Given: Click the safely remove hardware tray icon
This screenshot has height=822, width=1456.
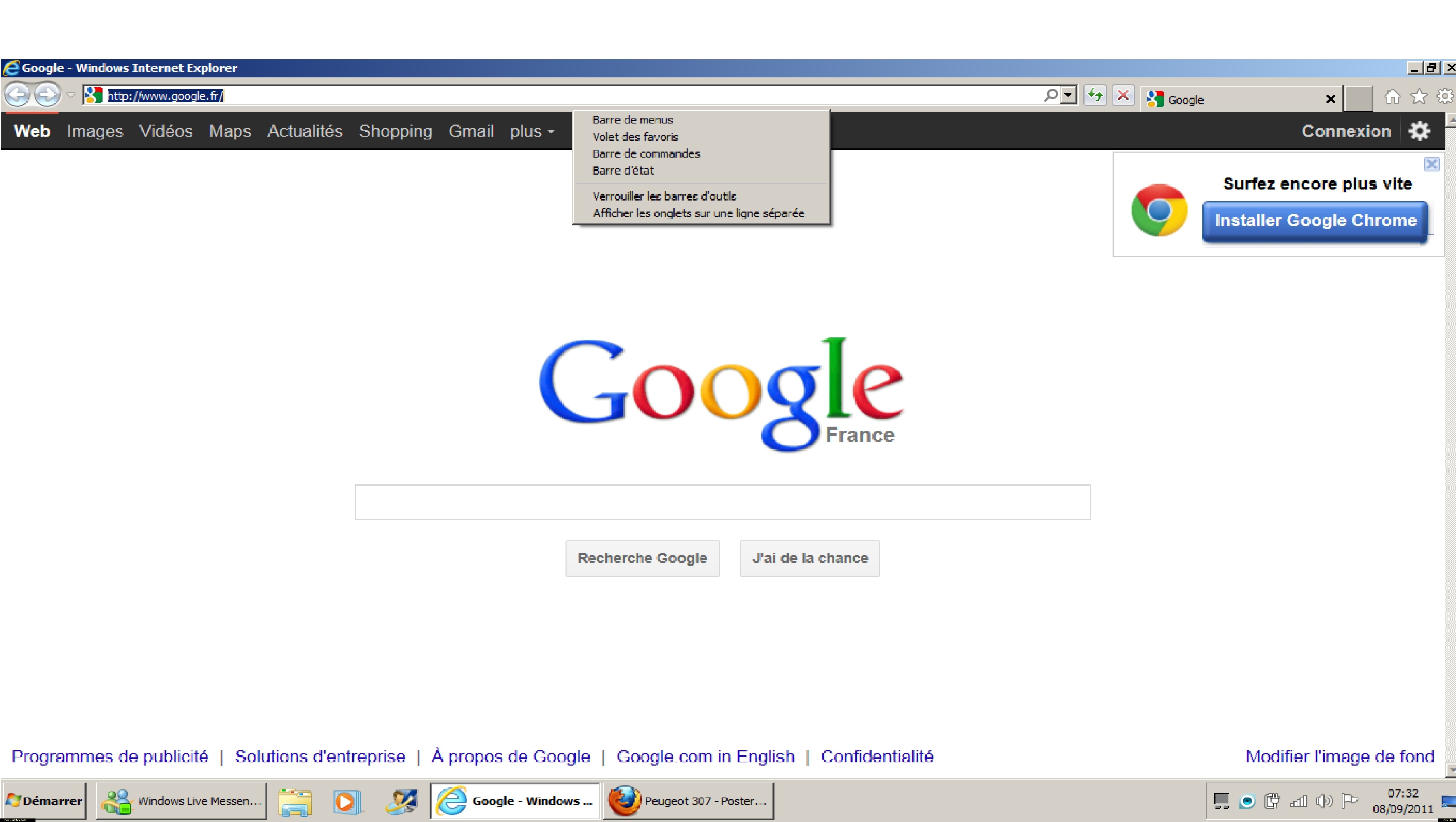Looking at the screenshot, I should pyautogui.click(x=1272, y=801).
